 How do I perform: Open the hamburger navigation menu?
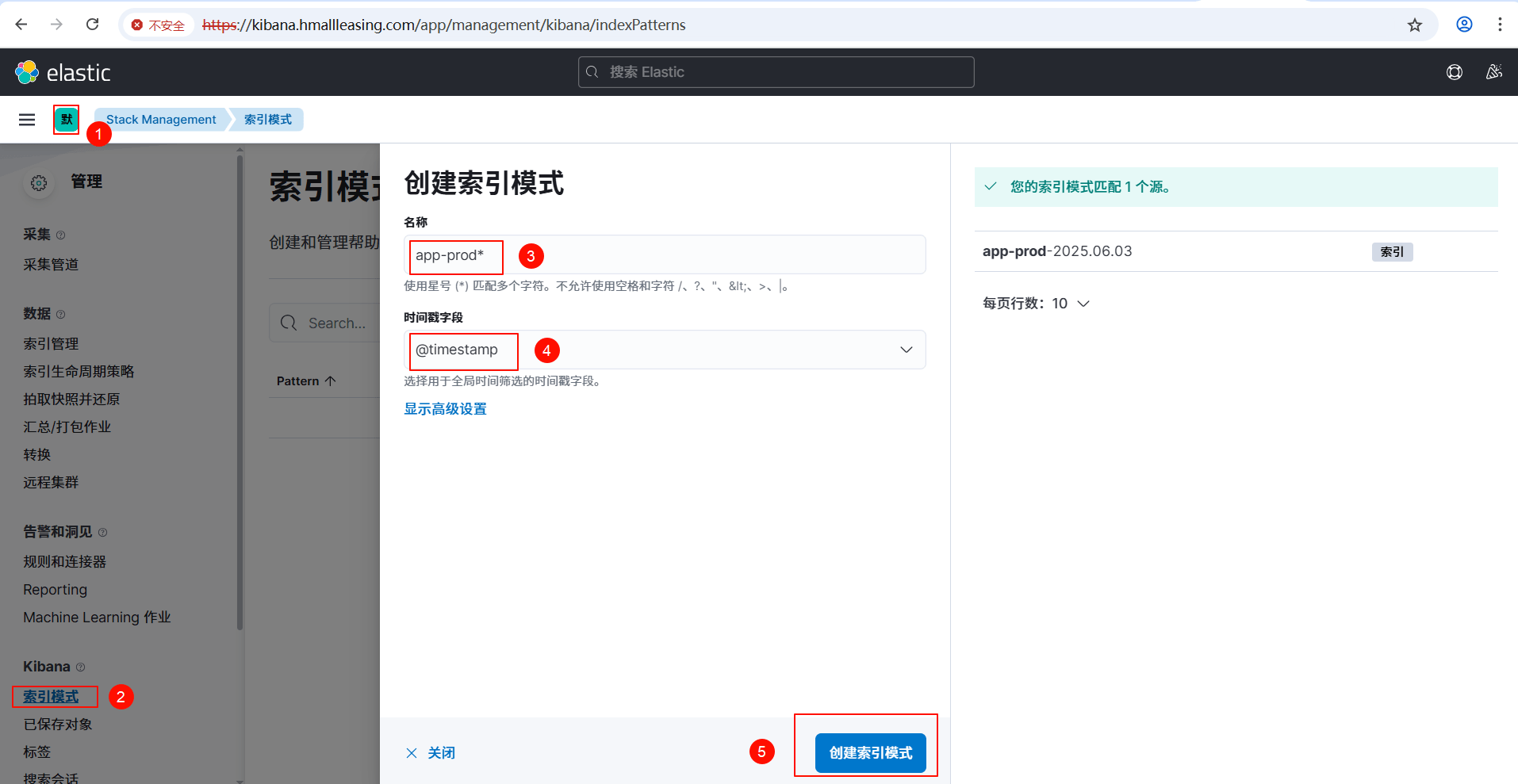(x=27, y=120)
